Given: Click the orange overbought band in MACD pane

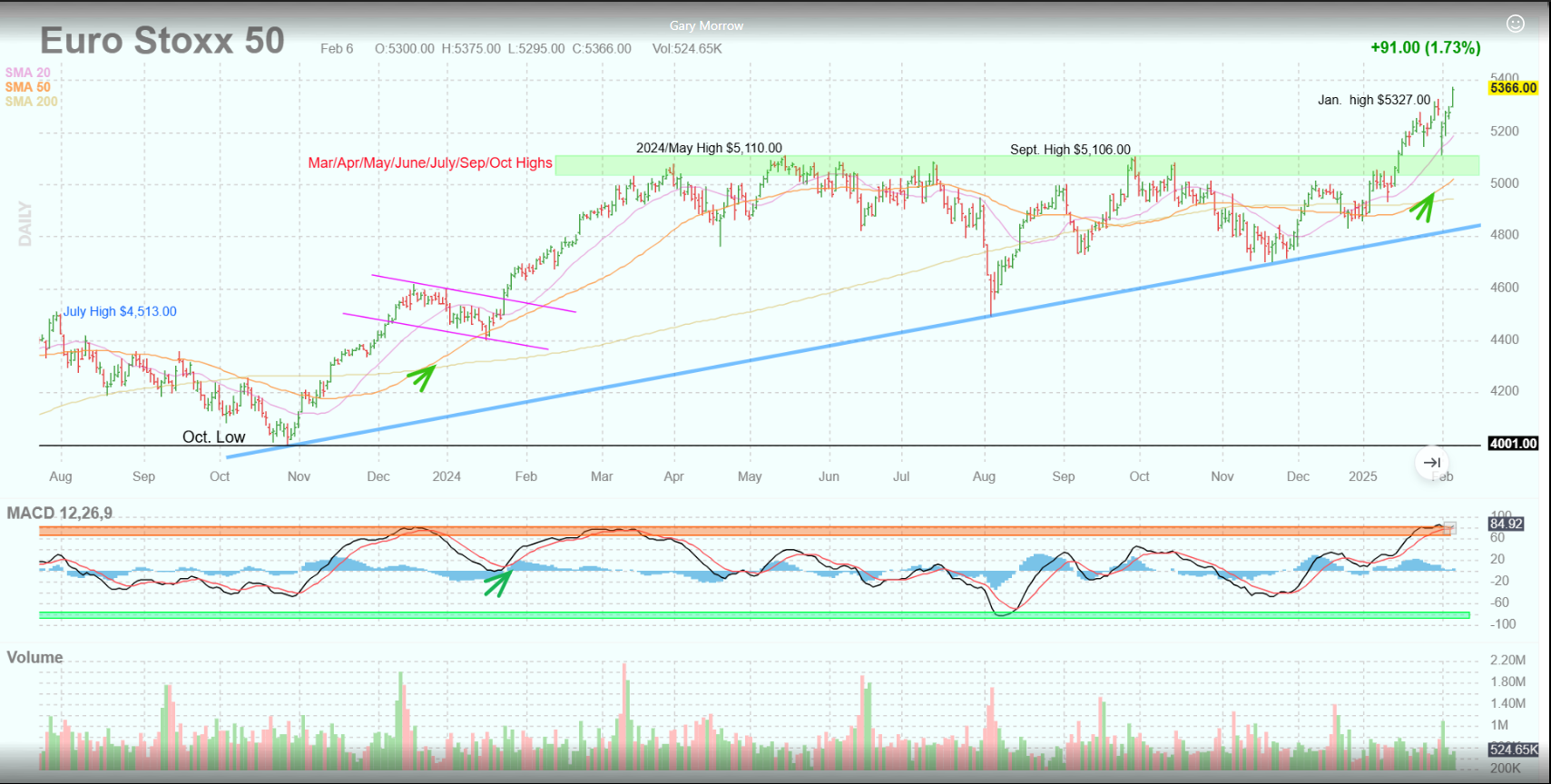Looking at the screenshot, I should tap(744, 531).
